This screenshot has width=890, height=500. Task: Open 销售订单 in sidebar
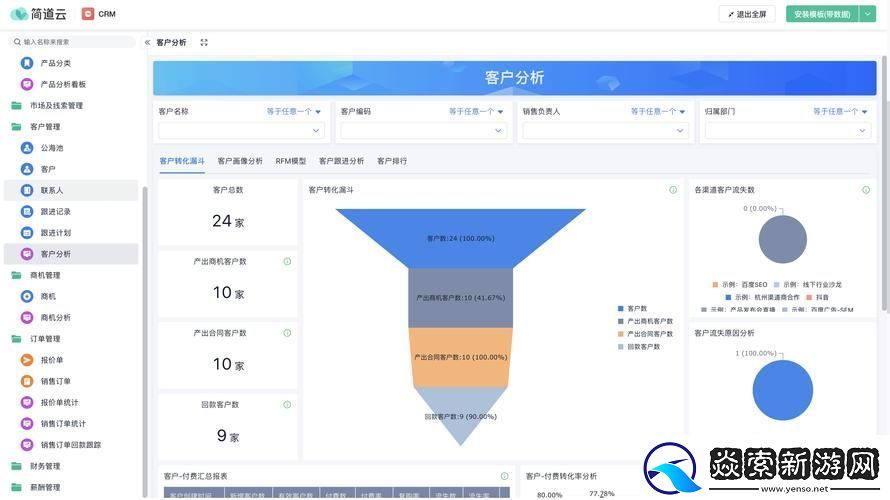[x=56, y=381]
